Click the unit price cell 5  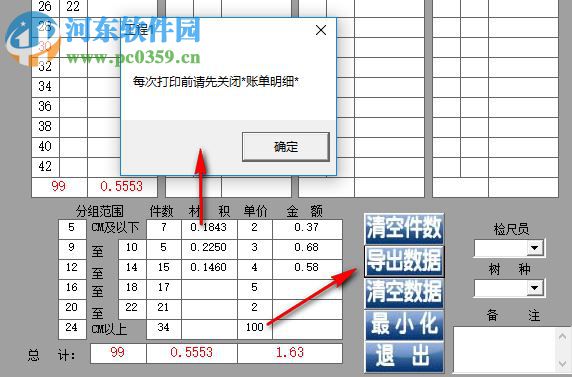[x=255, y=289]
